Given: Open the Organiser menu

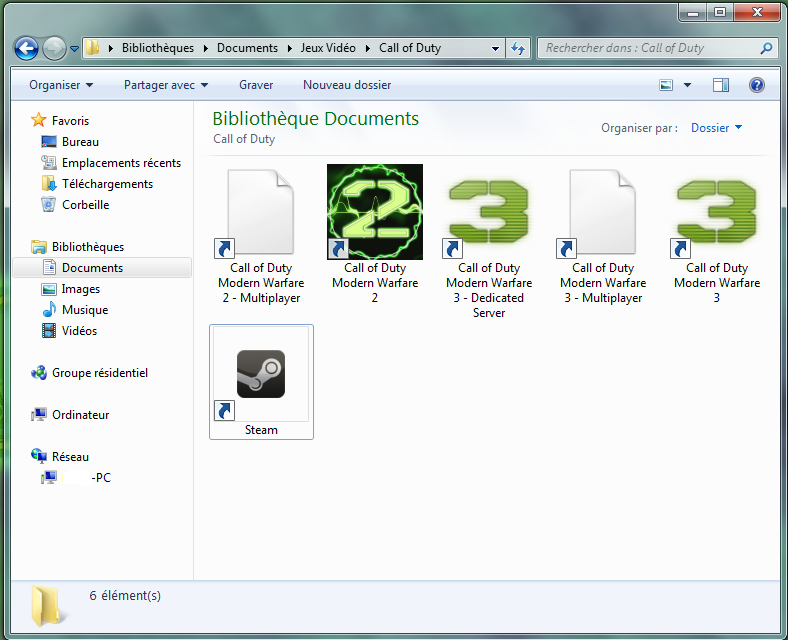Looking at the screenshot, I should click(x=61, y=85).
